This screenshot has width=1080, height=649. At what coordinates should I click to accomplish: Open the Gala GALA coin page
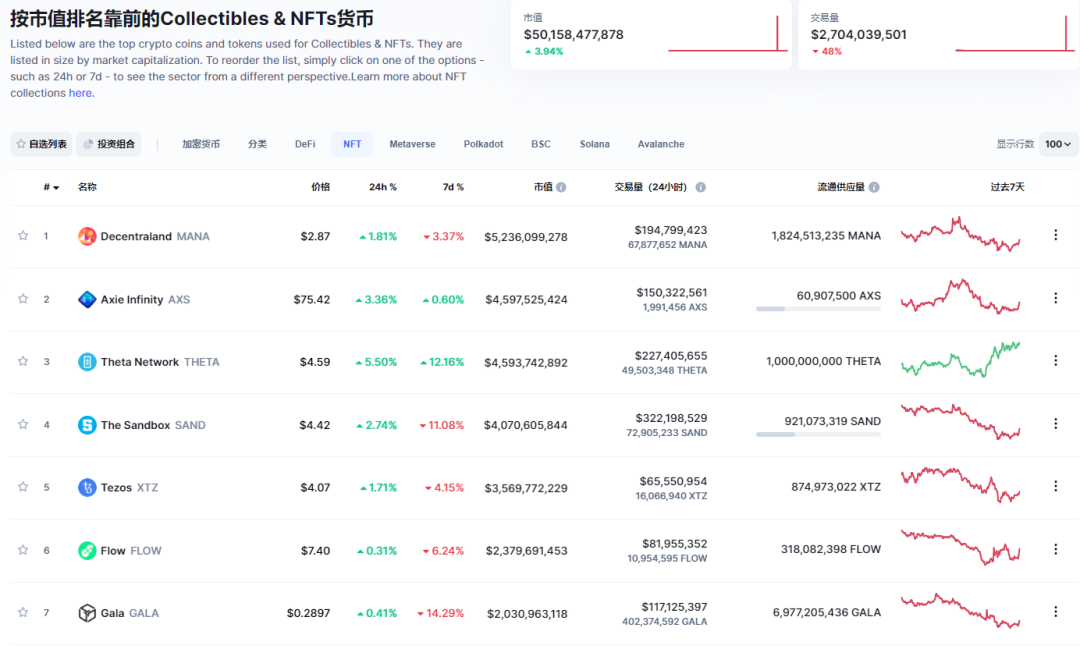point(129,613)
